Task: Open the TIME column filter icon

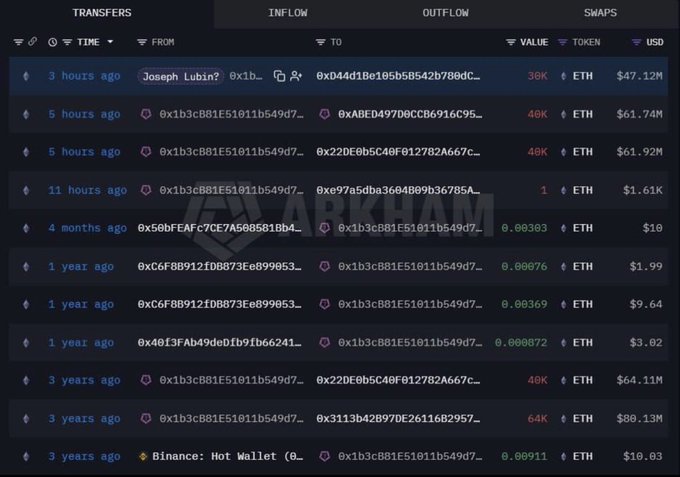Action: tap(67, 42)
